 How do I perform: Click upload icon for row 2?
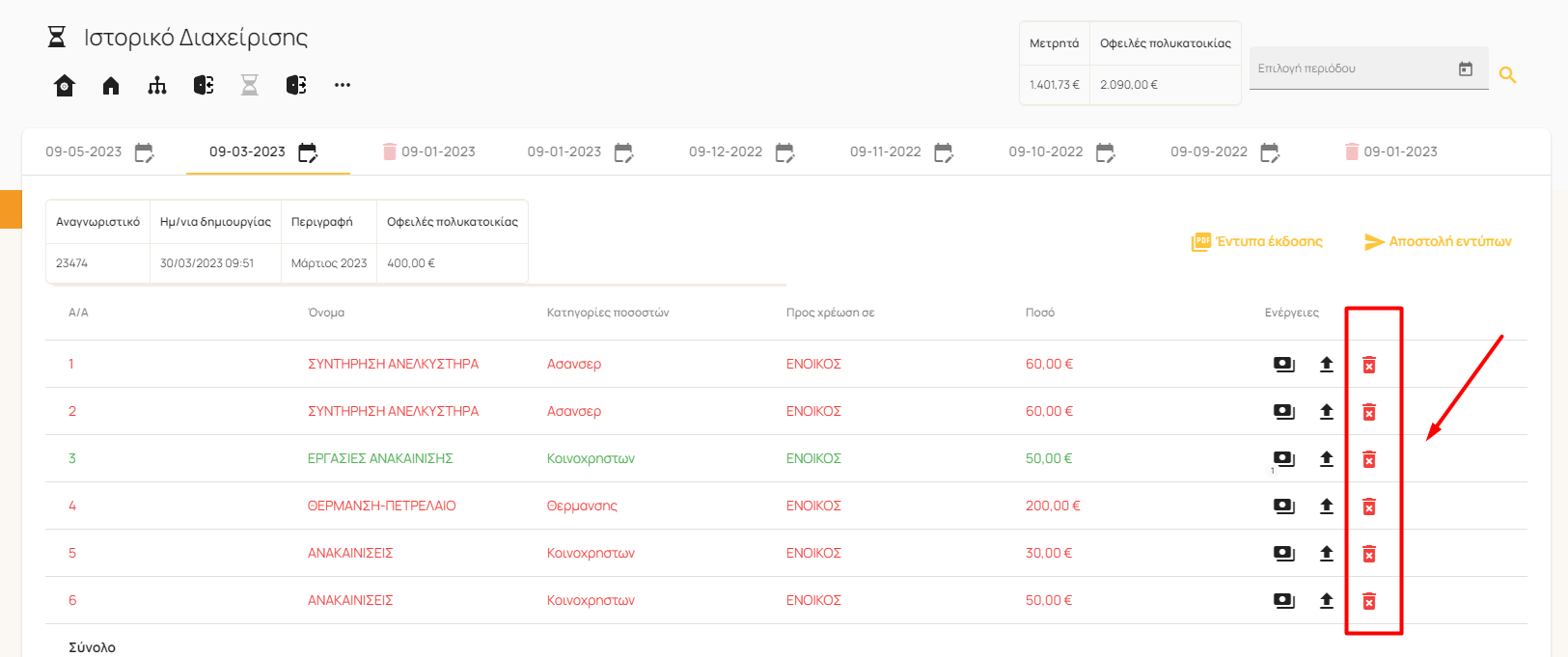tap(1327, 412)
